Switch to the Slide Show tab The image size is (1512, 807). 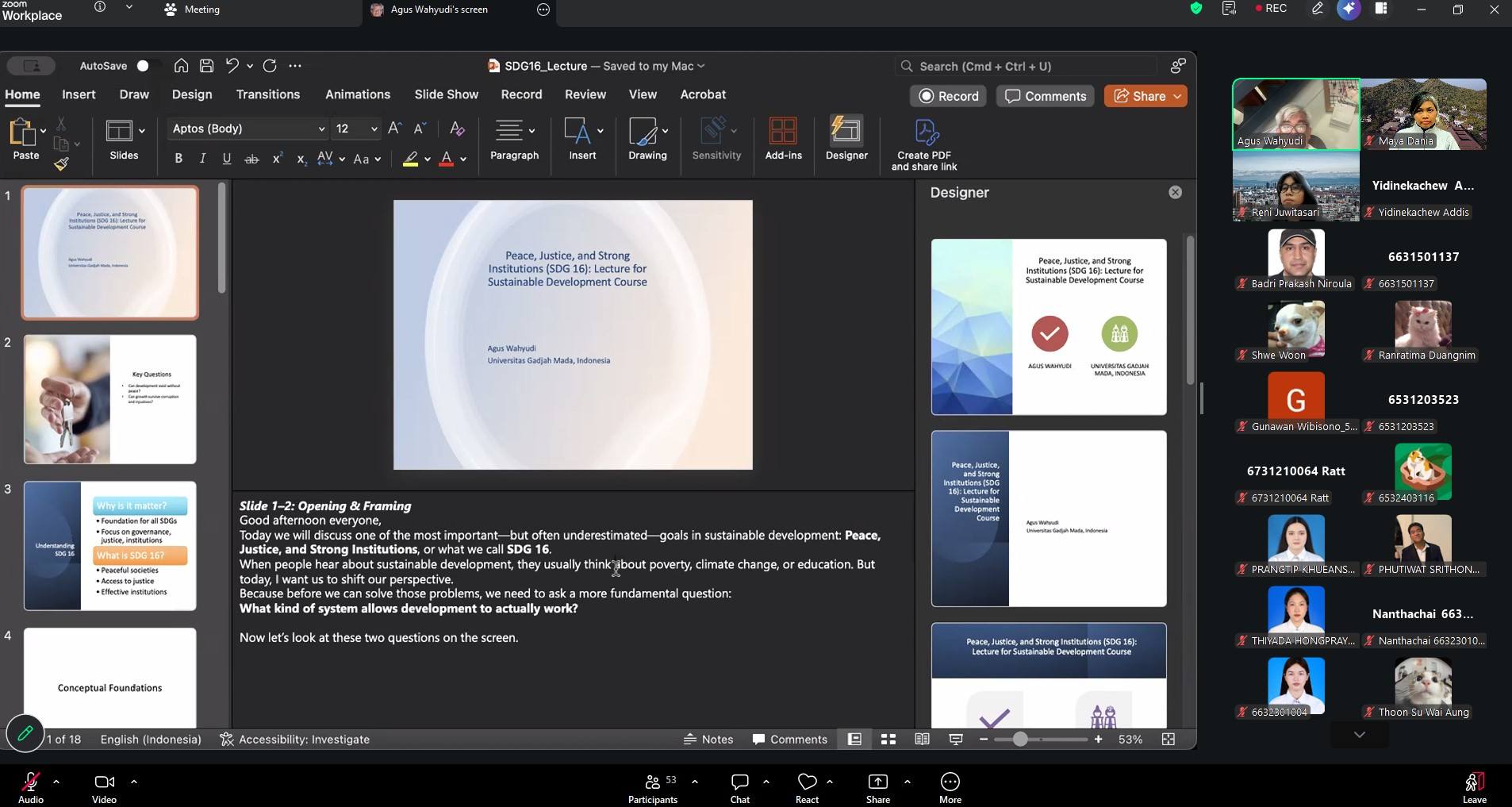[446, 94]
